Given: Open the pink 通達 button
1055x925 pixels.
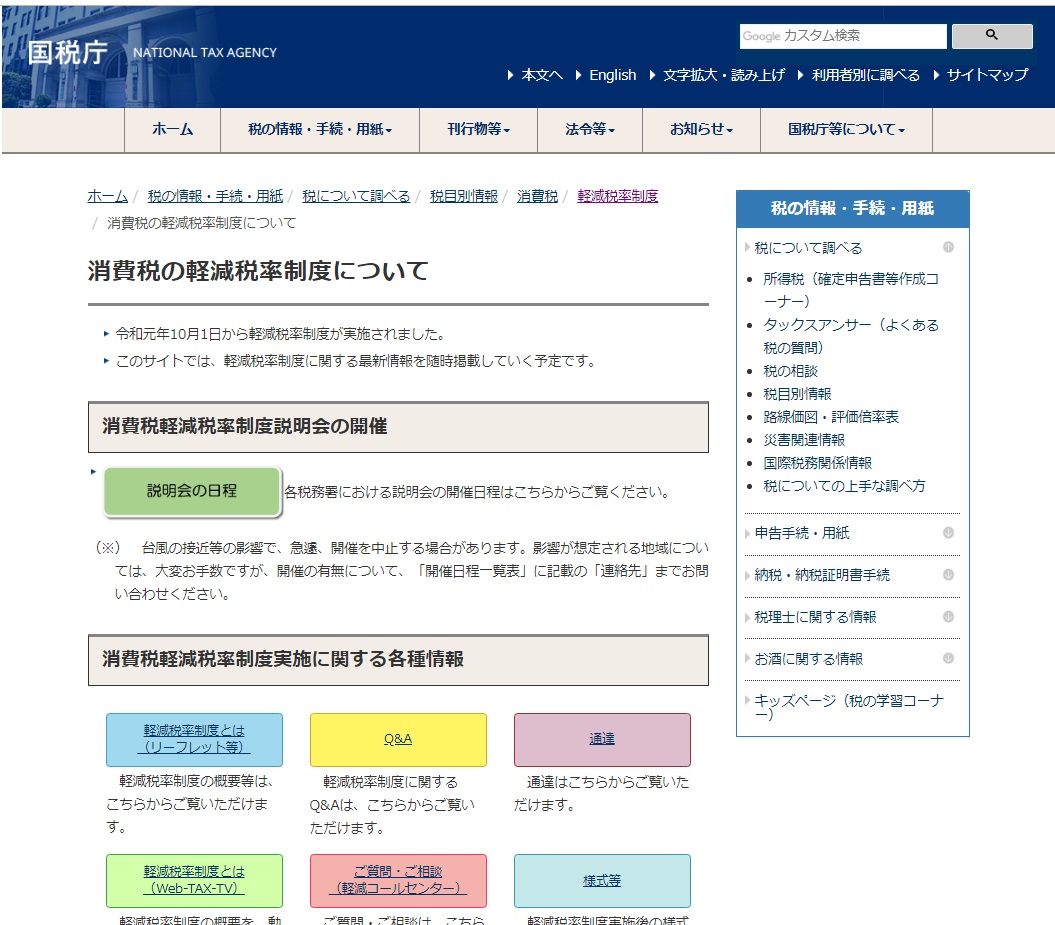Looking at the screenshot, I should click(x=602, y=739).
